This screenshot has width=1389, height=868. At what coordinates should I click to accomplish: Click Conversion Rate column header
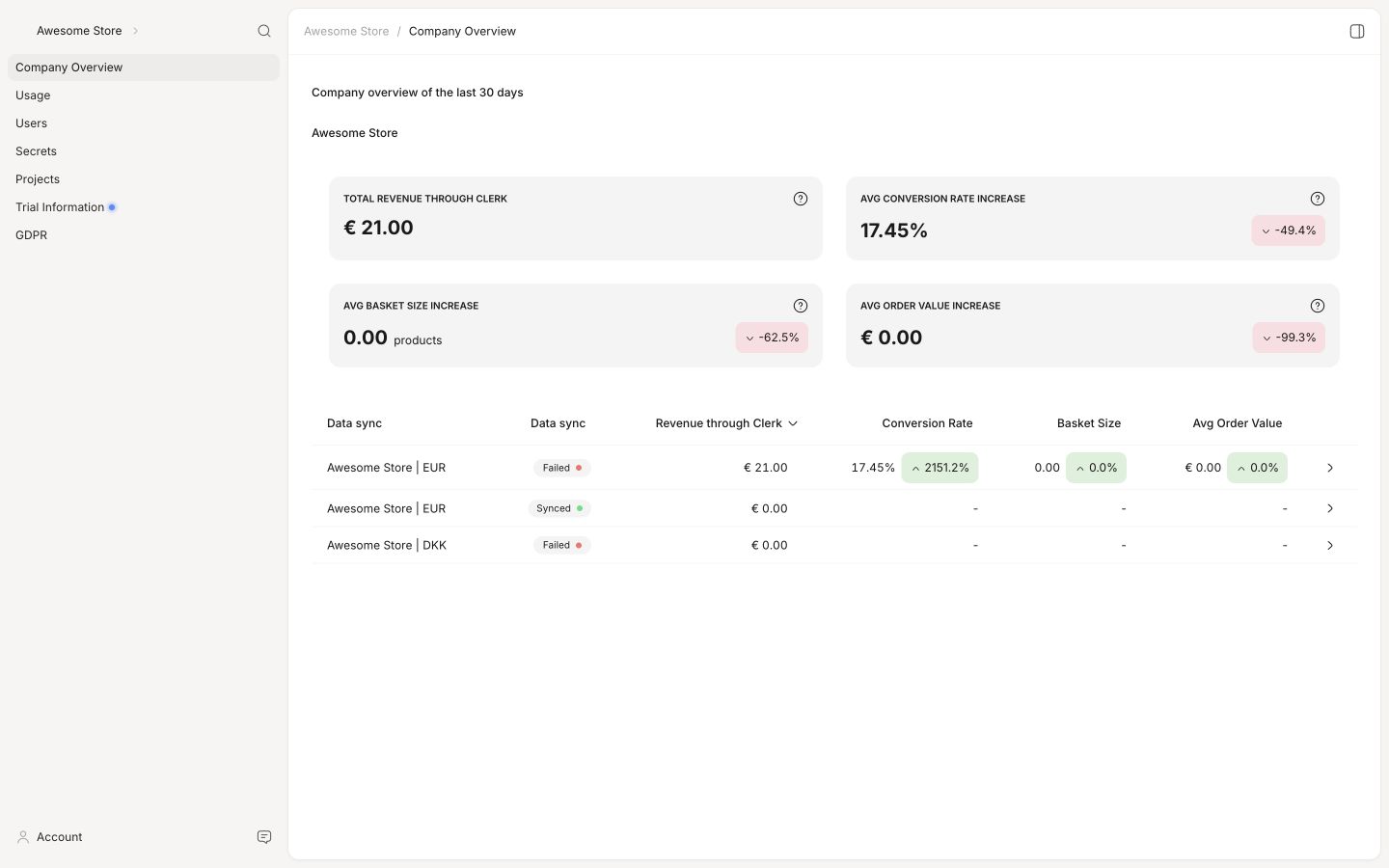pyautogui.click(x=927, y=423)
